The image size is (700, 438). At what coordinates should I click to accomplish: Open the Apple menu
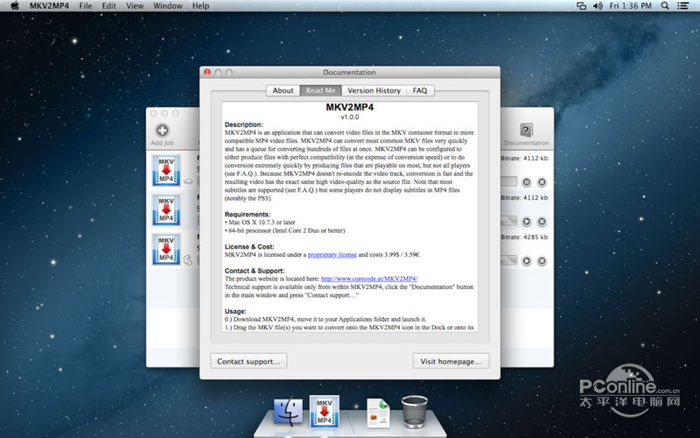(15, 6)
